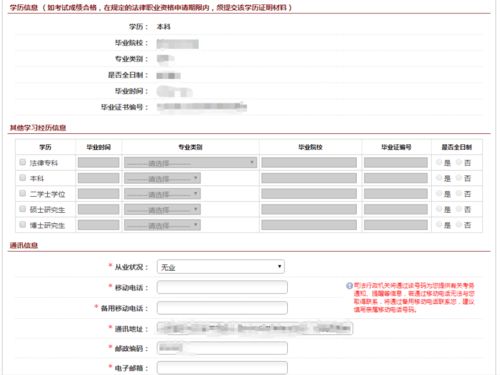Focus 毕业证编号 field for 二学士学位
500x375 pixels.
(396, 194)
